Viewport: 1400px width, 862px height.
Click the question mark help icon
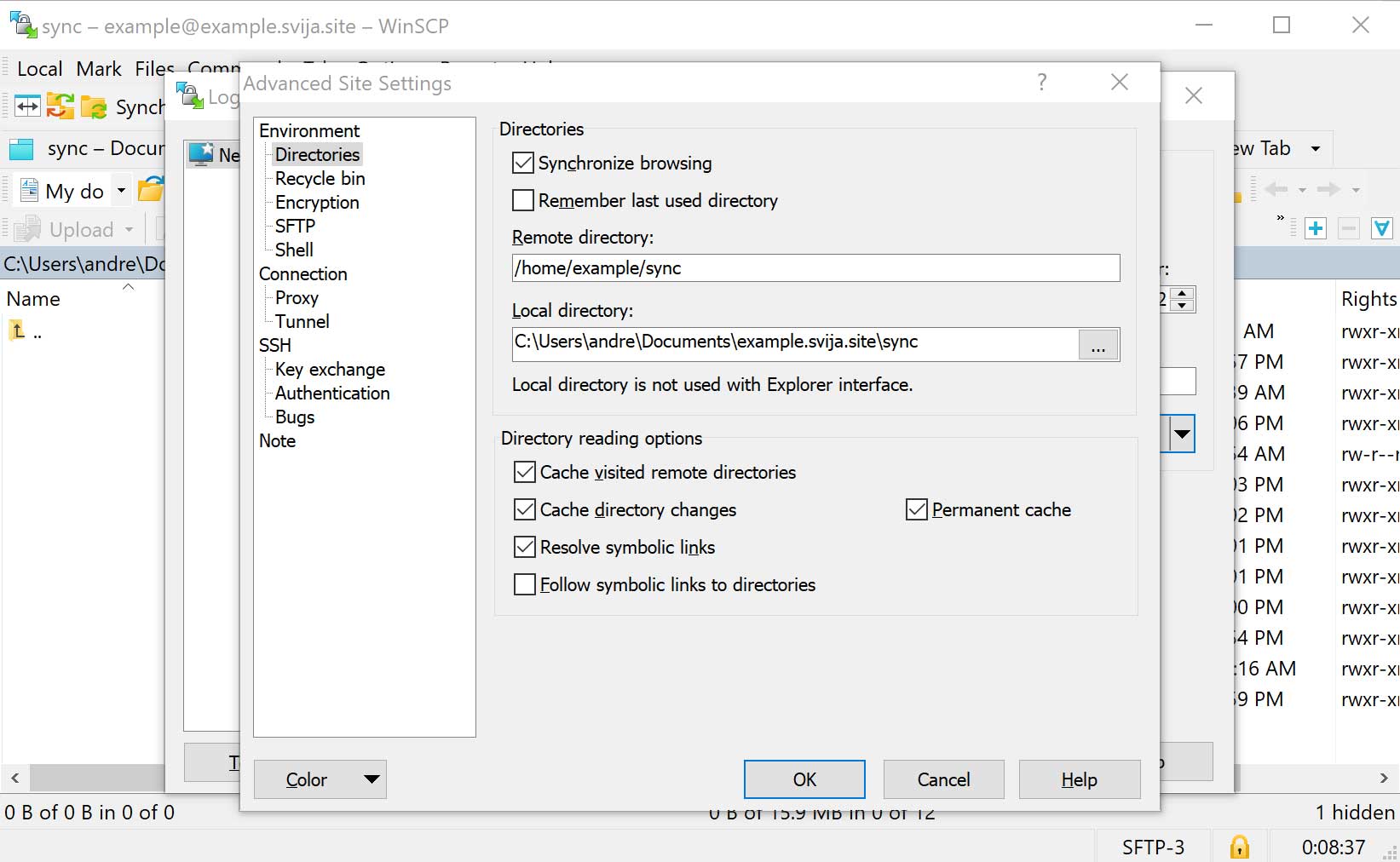point(1041,83)
